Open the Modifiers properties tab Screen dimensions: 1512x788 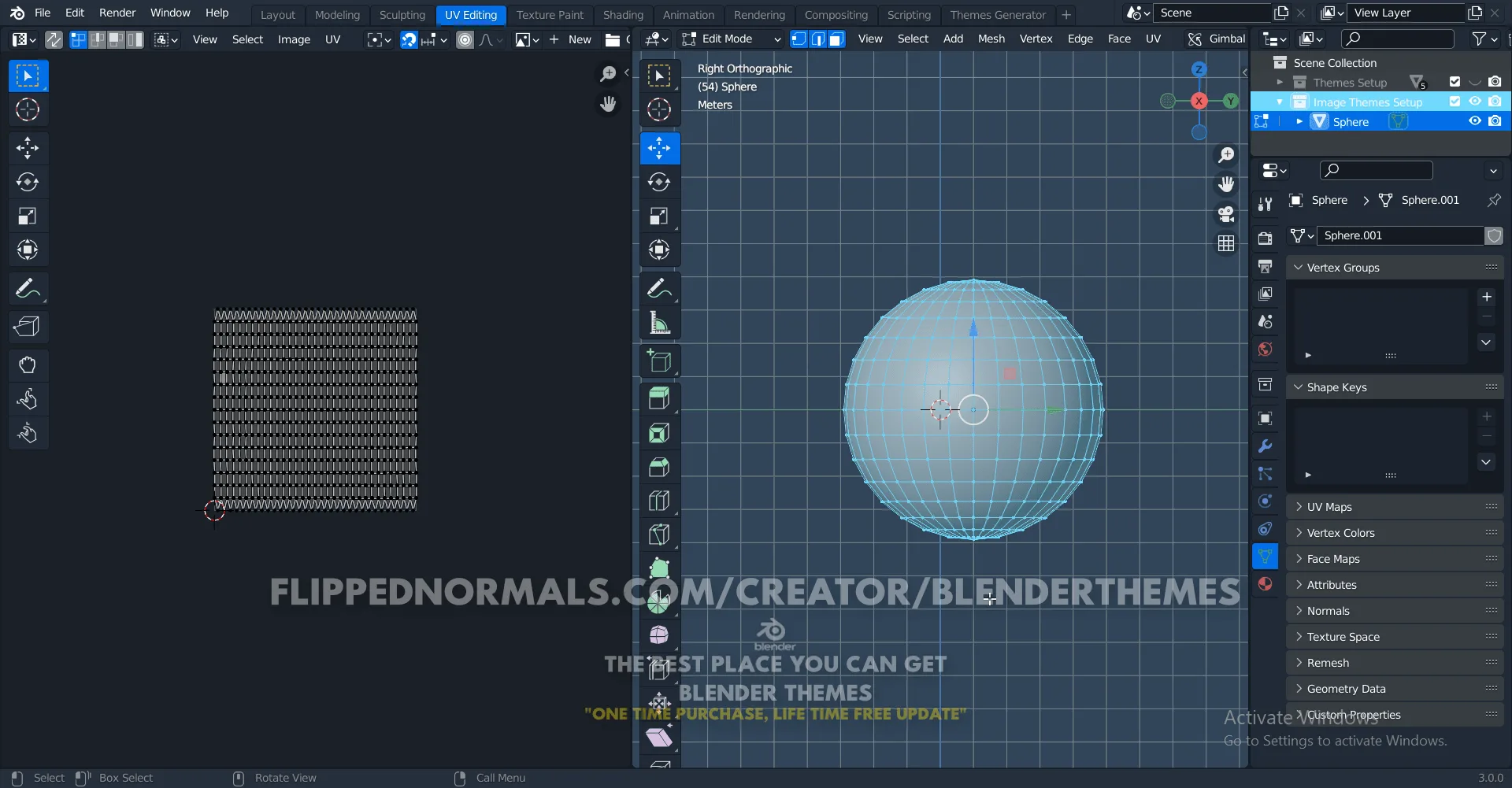1265,446
